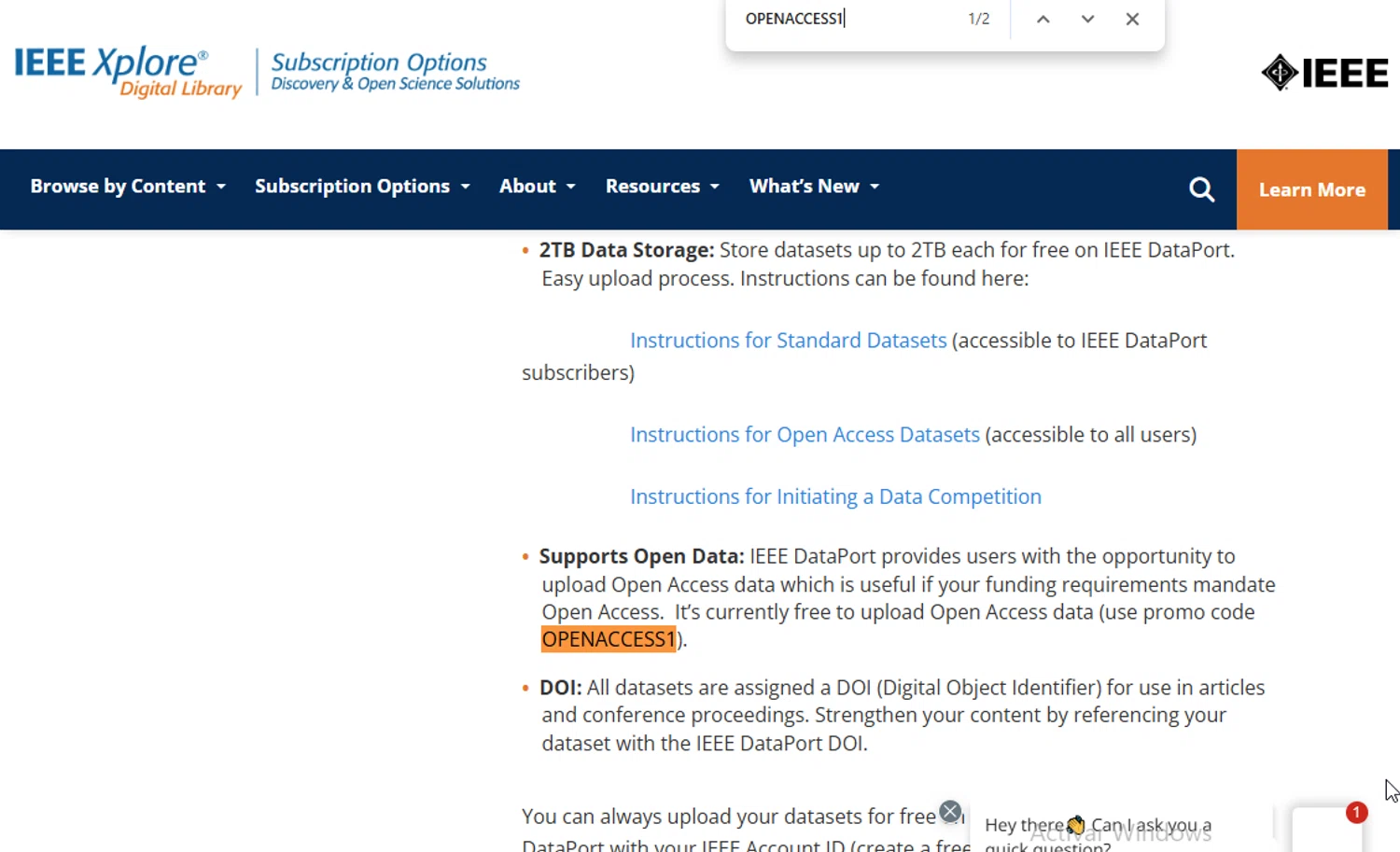
Task: Open Instructions for Open Access Datasets link
Action: 805,435
